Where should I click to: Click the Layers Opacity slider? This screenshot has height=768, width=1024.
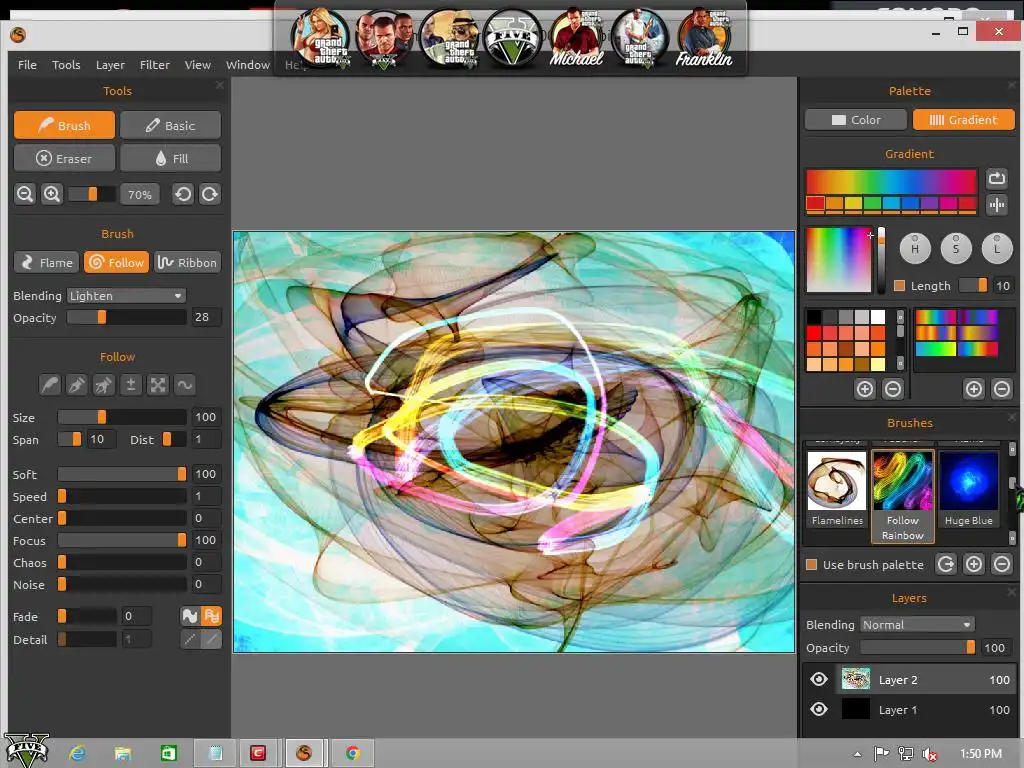click(x=918, y=647)
